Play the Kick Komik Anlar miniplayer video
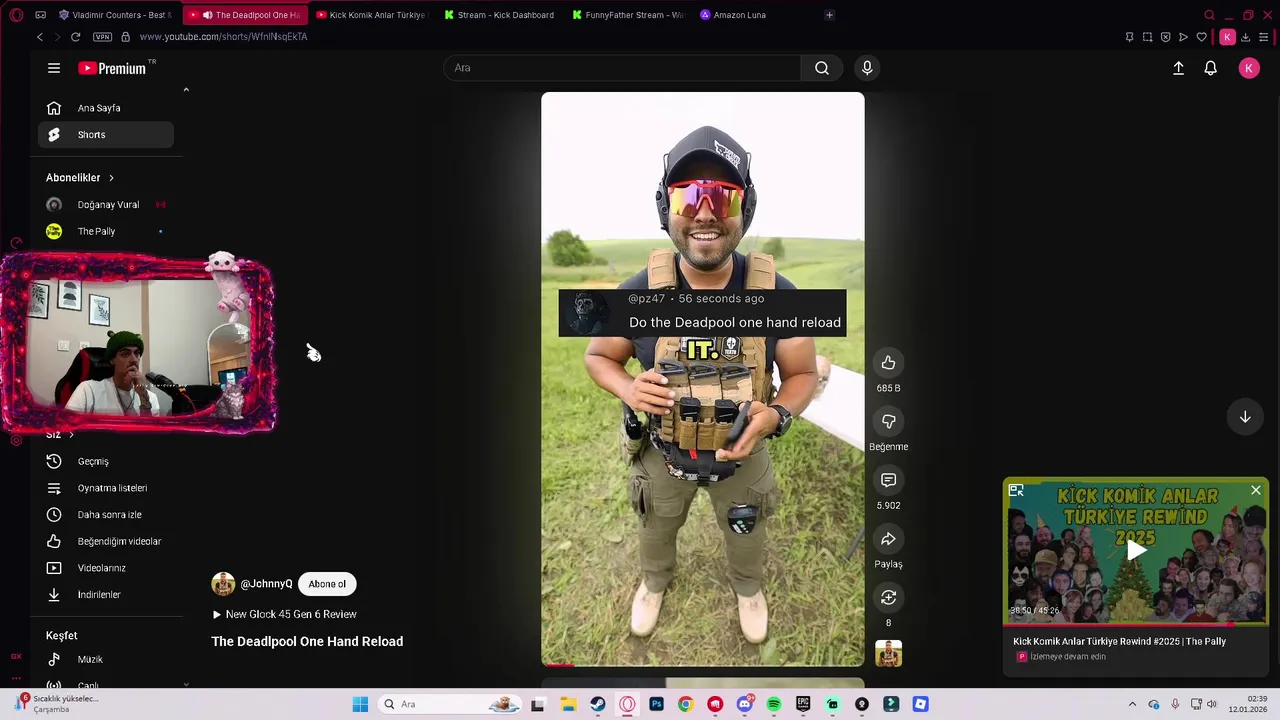This screenshot has height=720, width=1280. 1136,550
